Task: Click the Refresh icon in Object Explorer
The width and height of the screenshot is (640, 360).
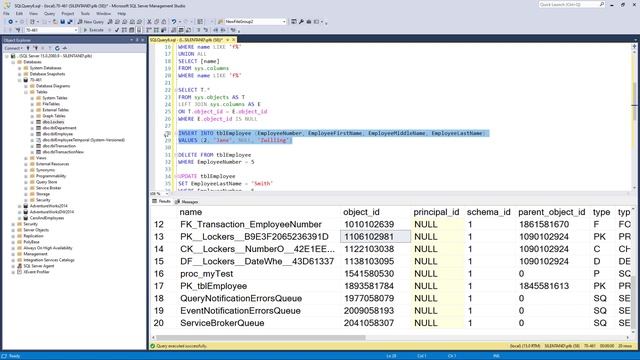Action: [57, 48]
